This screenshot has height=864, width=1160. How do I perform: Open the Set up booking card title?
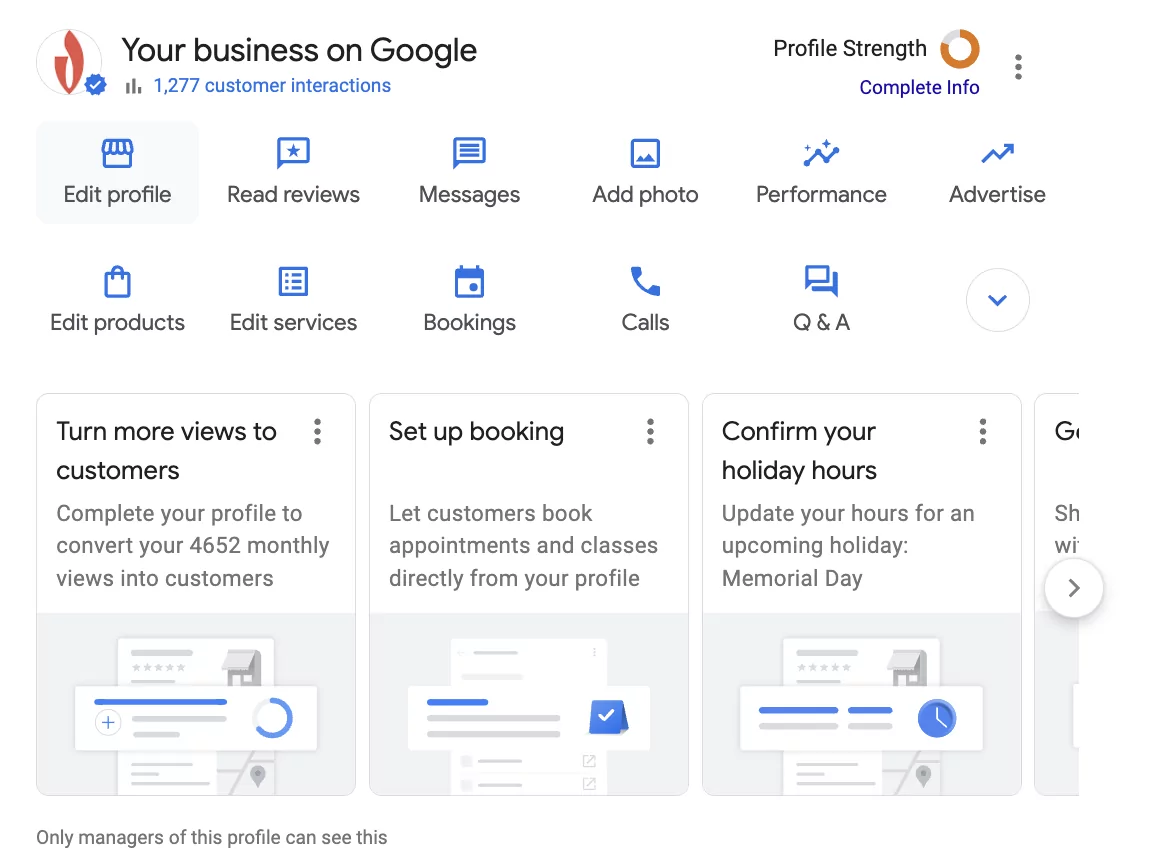tap(476, 431)
